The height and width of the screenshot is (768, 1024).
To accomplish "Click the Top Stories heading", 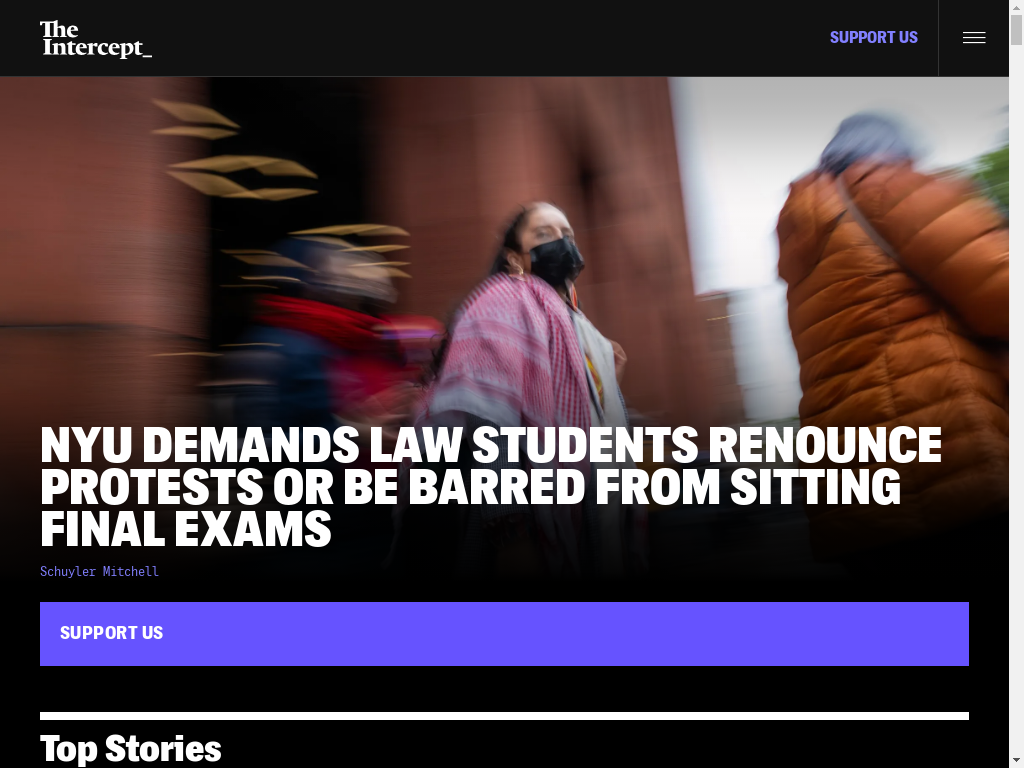I will tap(131, 748).
